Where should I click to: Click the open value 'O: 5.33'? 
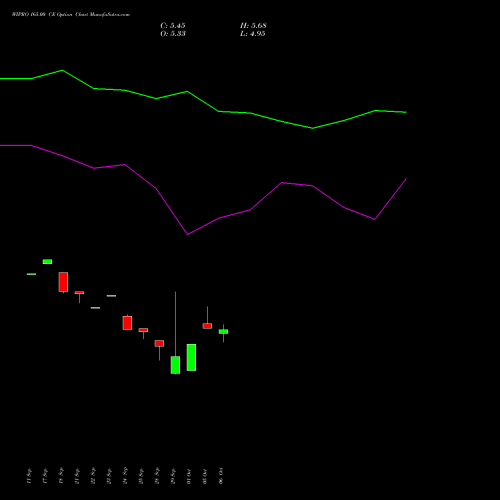tap(173, 34)
